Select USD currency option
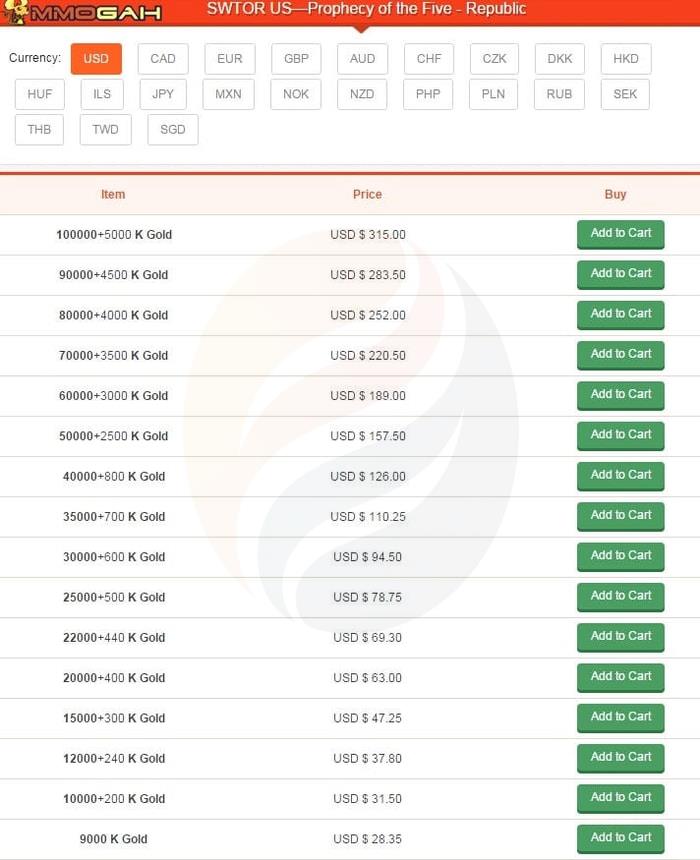700x860 pixels. [96, 59]
